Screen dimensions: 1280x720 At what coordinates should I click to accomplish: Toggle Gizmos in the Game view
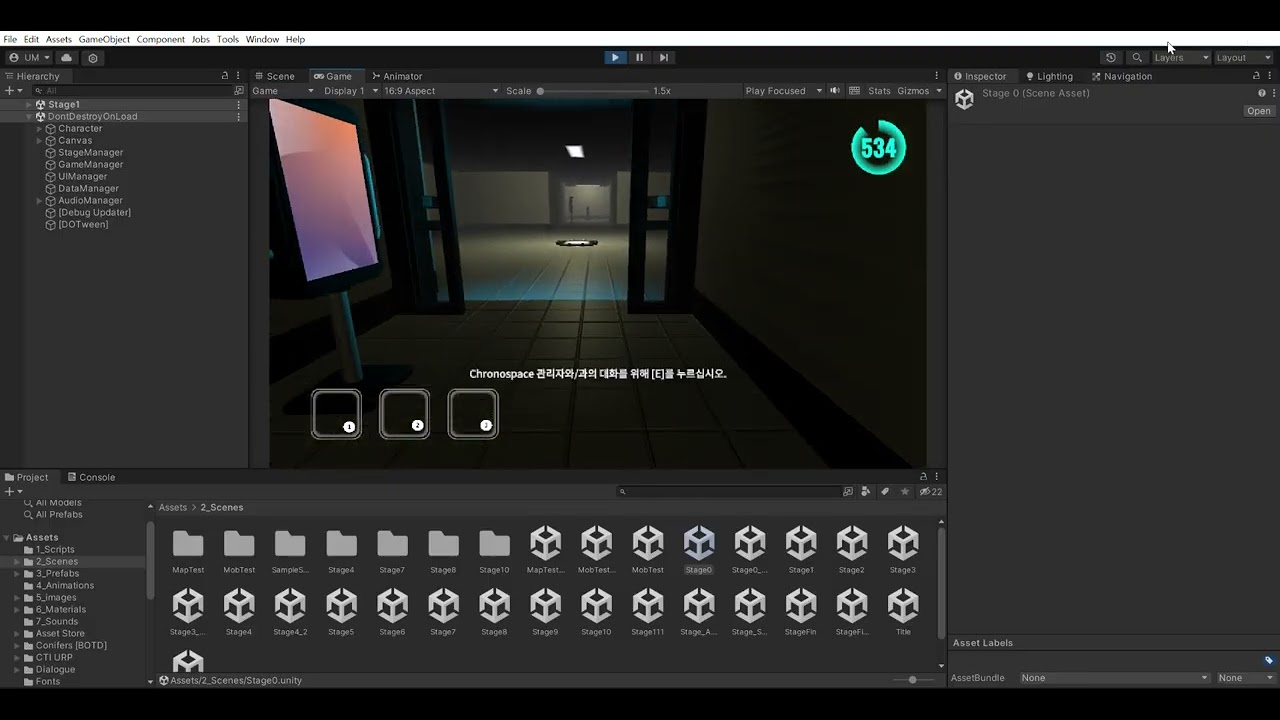click(x=913, y=91)
